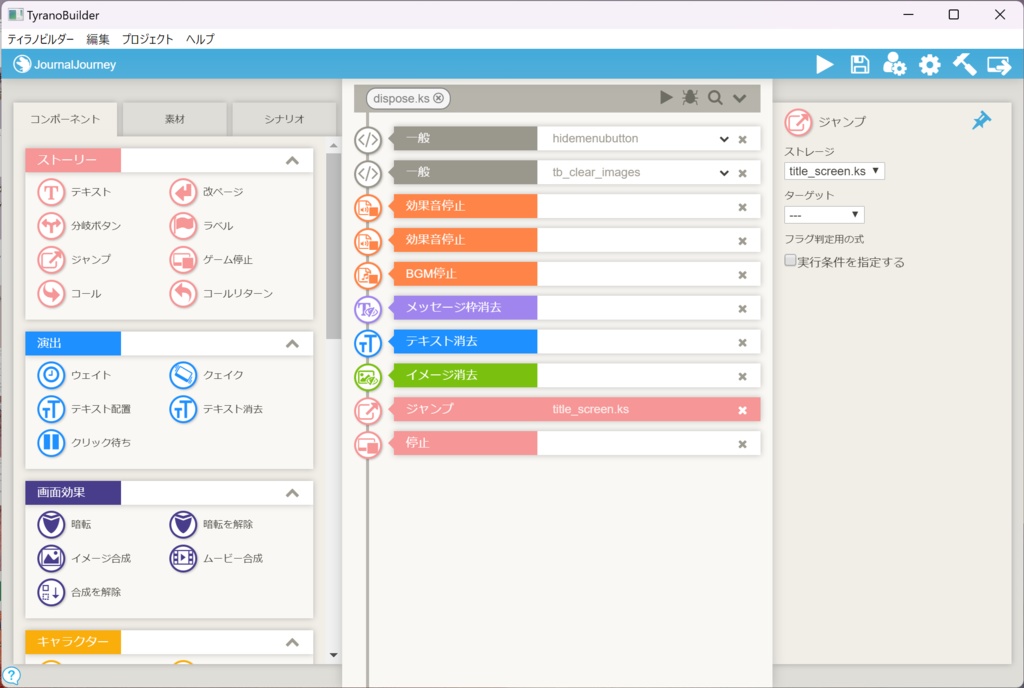Delete the ジャンプ title_screen.ks row

pyautogui.click(x=743, y=411)
